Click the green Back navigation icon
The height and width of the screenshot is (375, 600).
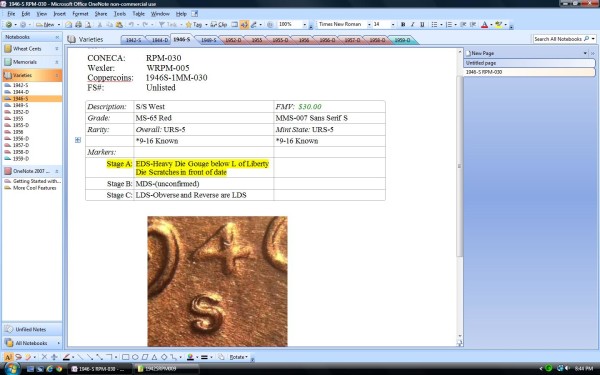(8, 24)
